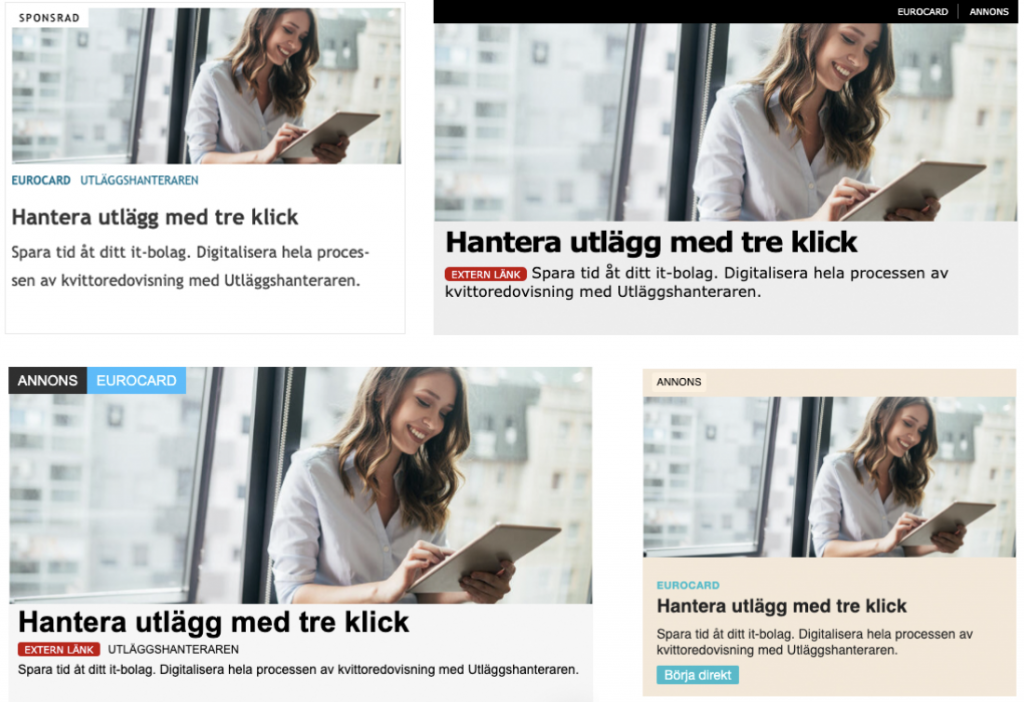Image resolution: width=1024 pixels, height=702 pixels.
Task: Open the thumbnail image in SPONSRAD ad
Action: (206, 86)
